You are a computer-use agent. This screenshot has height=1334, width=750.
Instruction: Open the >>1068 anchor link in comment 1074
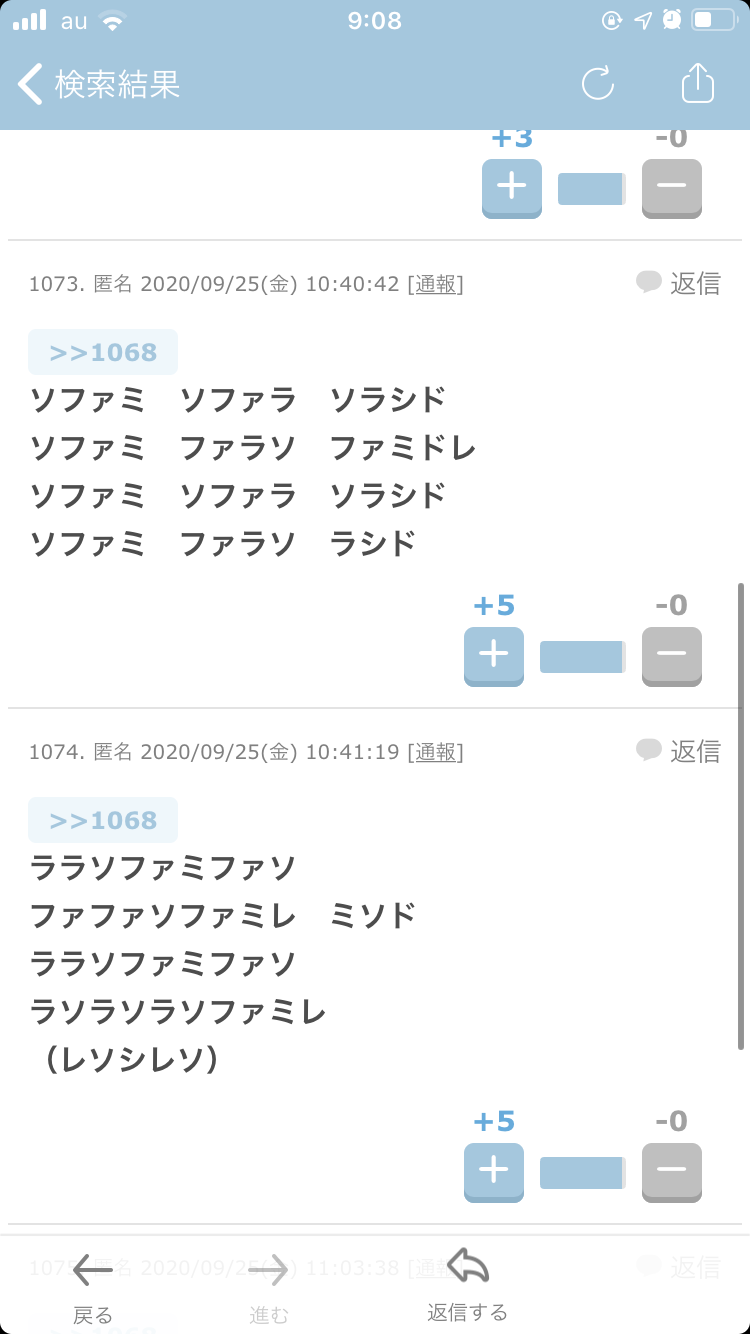[x=103, y=820]
